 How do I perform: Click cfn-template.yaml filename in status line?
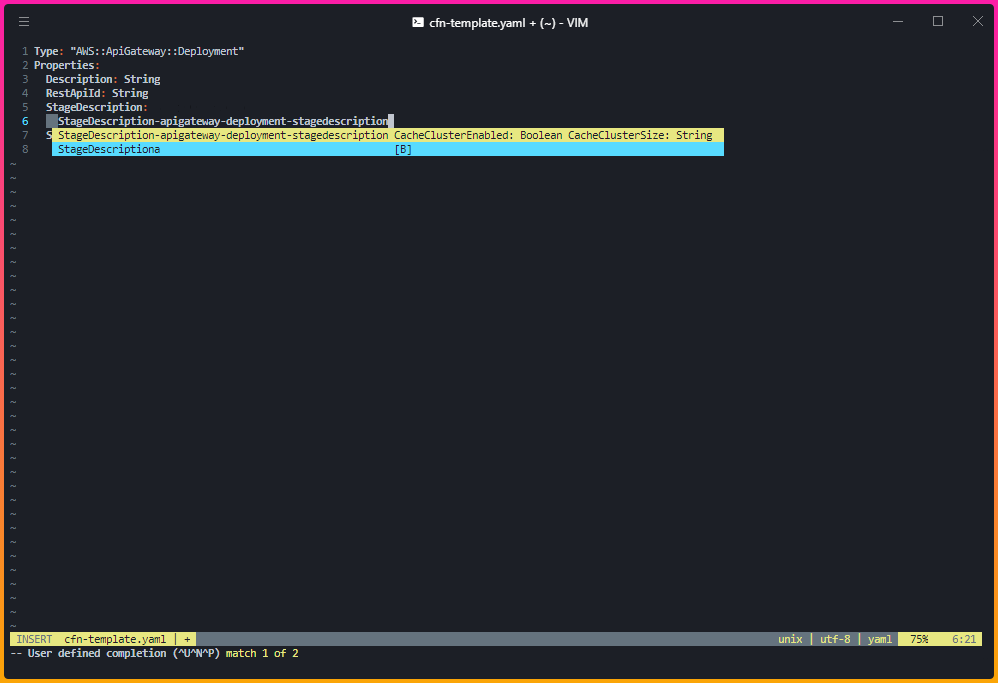click(x=115, y=639)
